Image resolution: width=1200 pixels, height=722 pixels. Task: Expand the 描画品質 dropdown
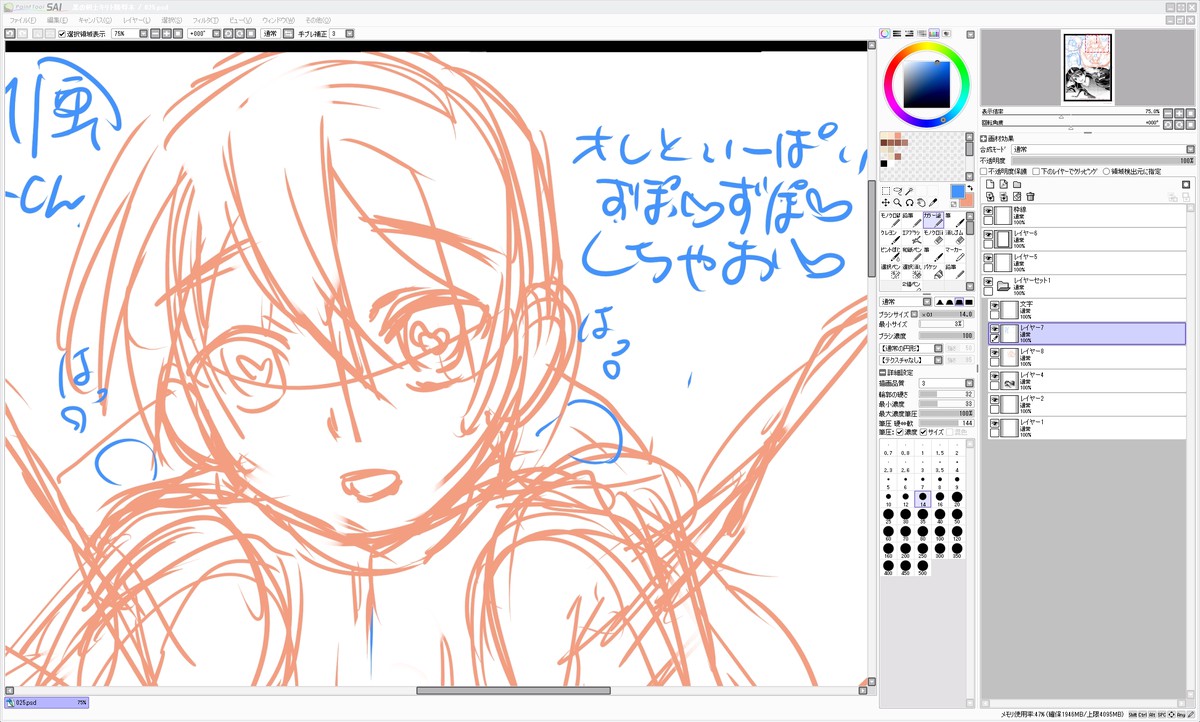969,383
